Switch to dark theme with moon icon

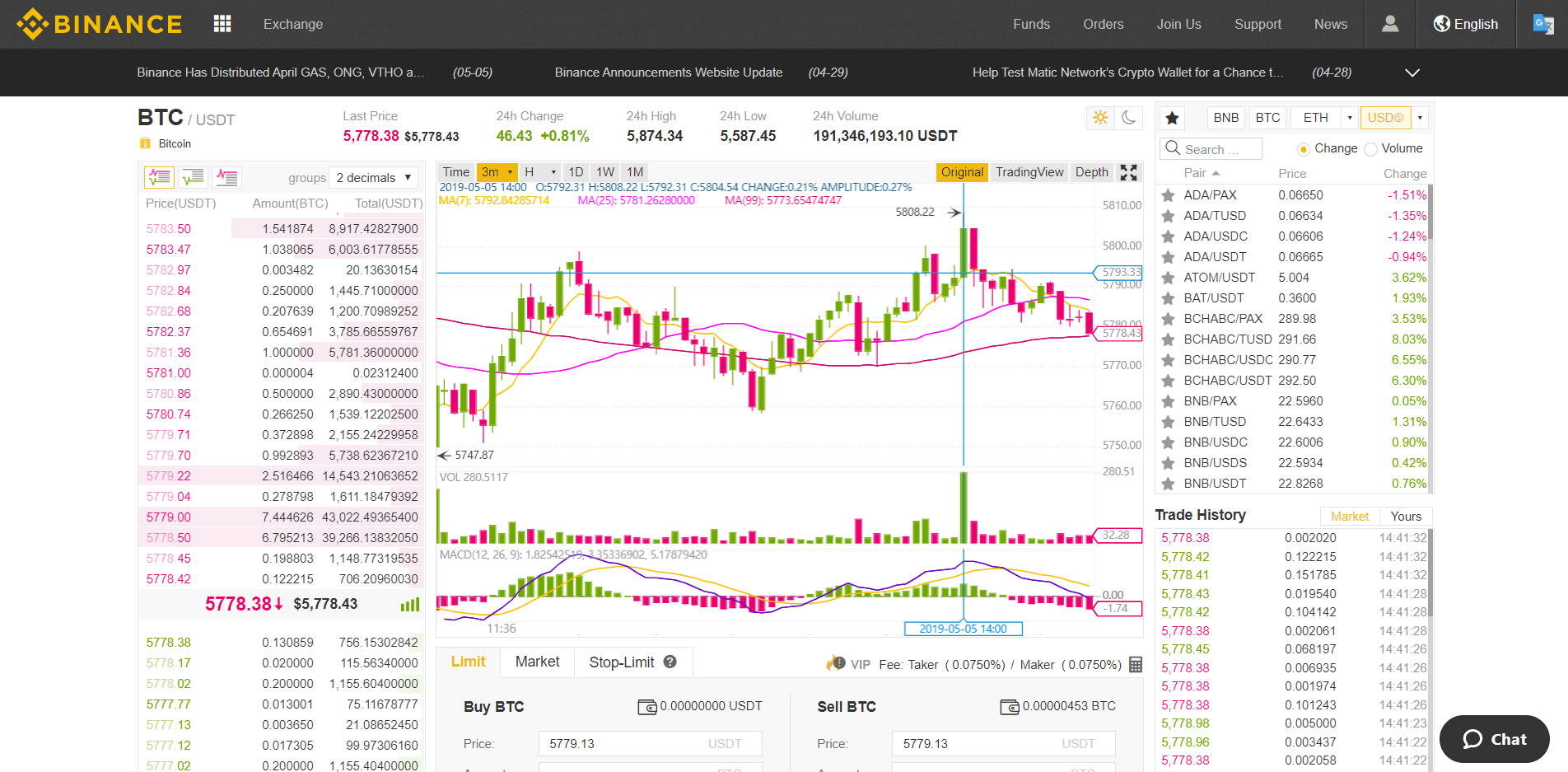pos(1128,118)
